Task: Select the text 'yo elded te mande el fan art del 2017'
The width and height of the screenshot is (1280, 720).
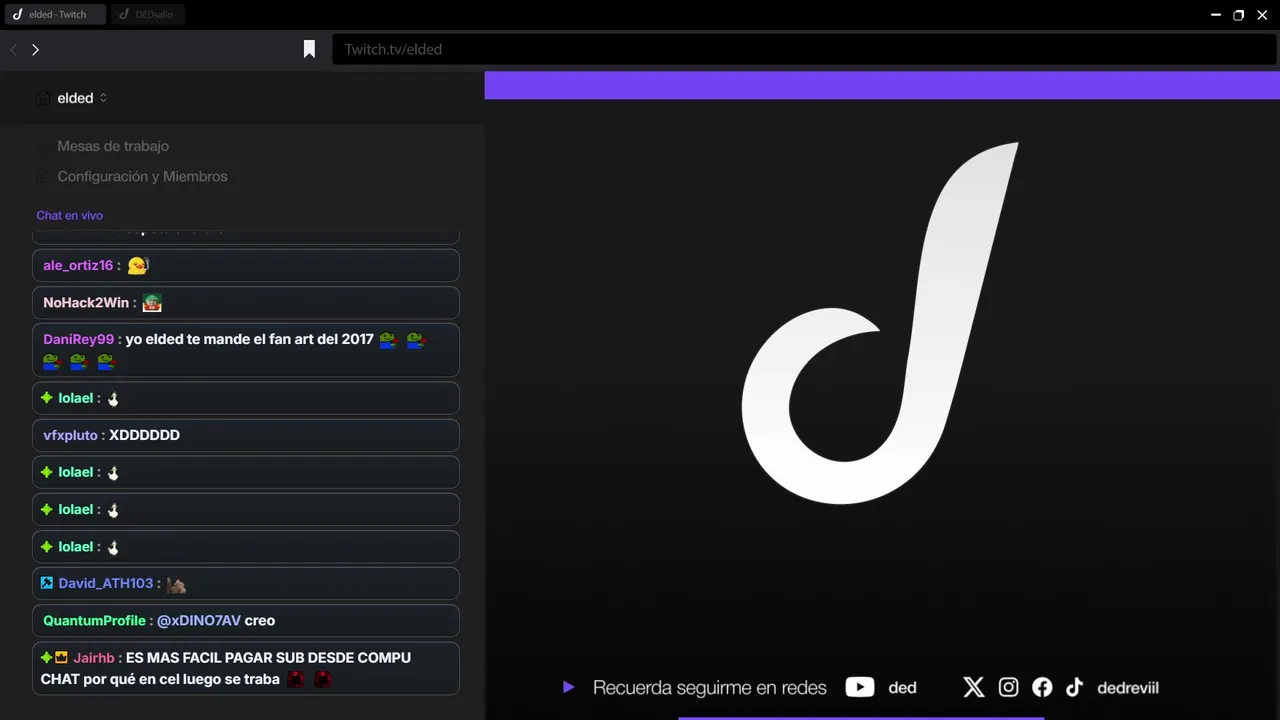Action: coord(250,339)
